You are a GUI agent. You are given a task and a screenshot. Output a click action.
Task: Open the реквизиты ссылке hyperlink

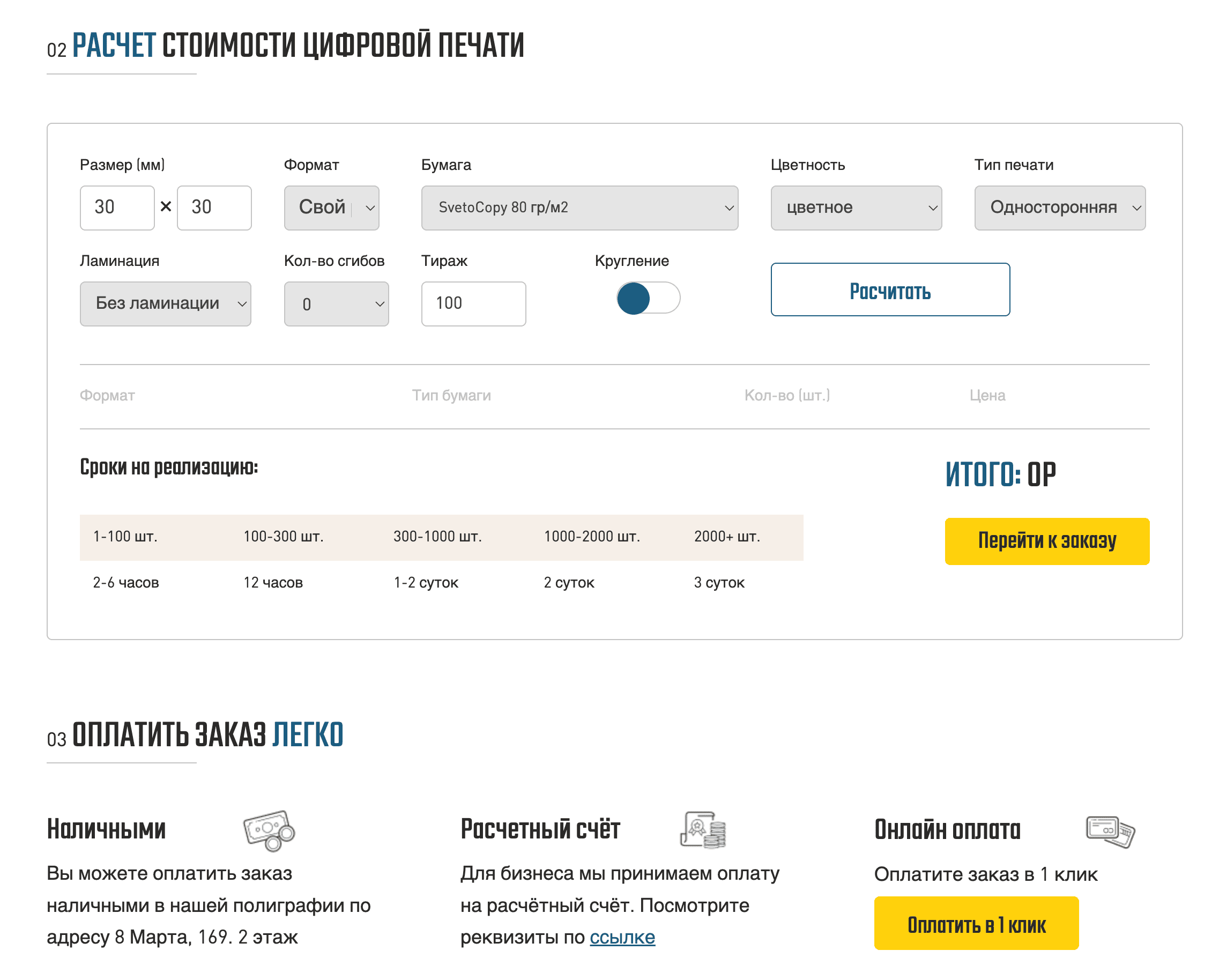tap(622, 937)
